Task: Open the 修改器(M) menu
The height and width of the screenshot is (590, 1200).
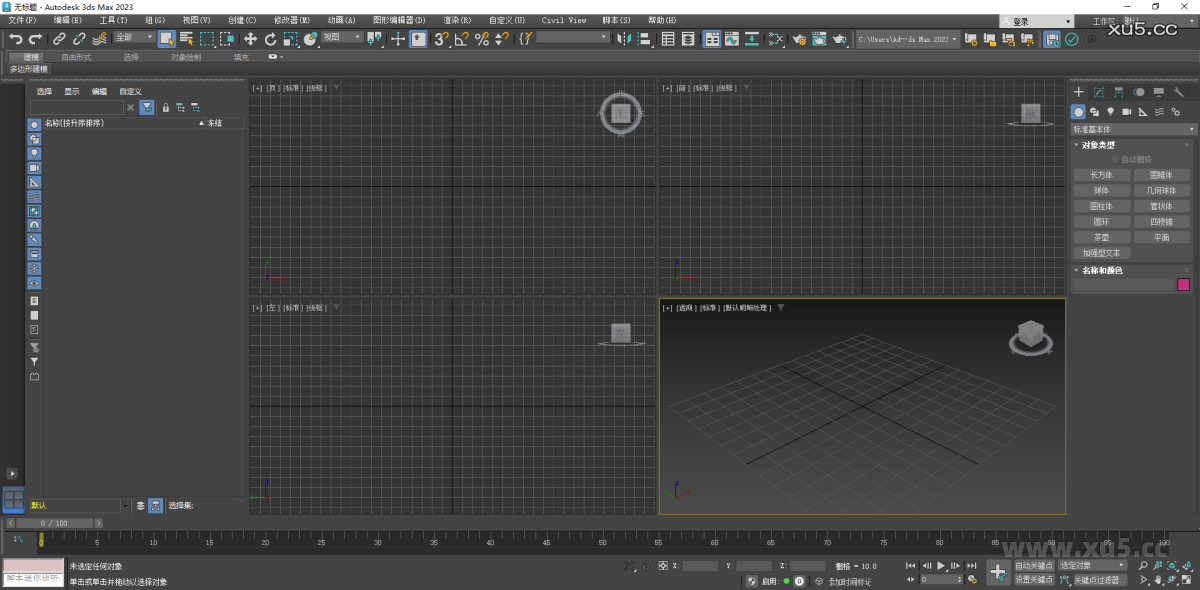Action: (290, 20)
